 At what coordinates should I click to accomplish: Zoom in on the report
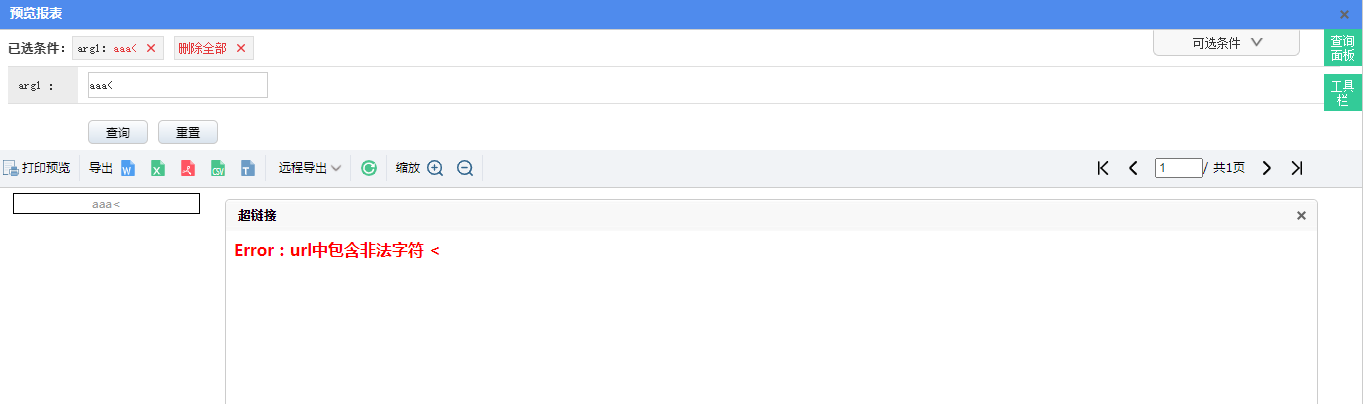coord(435,168)
